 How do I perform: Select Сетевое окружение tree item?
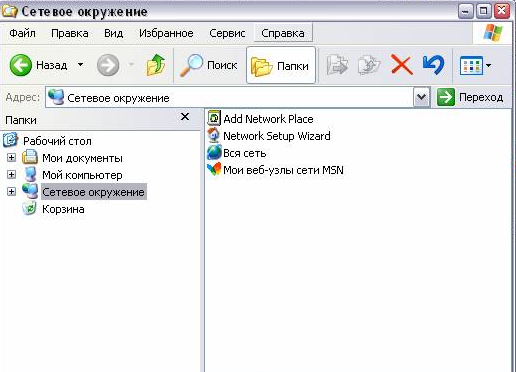pos(94,192)
